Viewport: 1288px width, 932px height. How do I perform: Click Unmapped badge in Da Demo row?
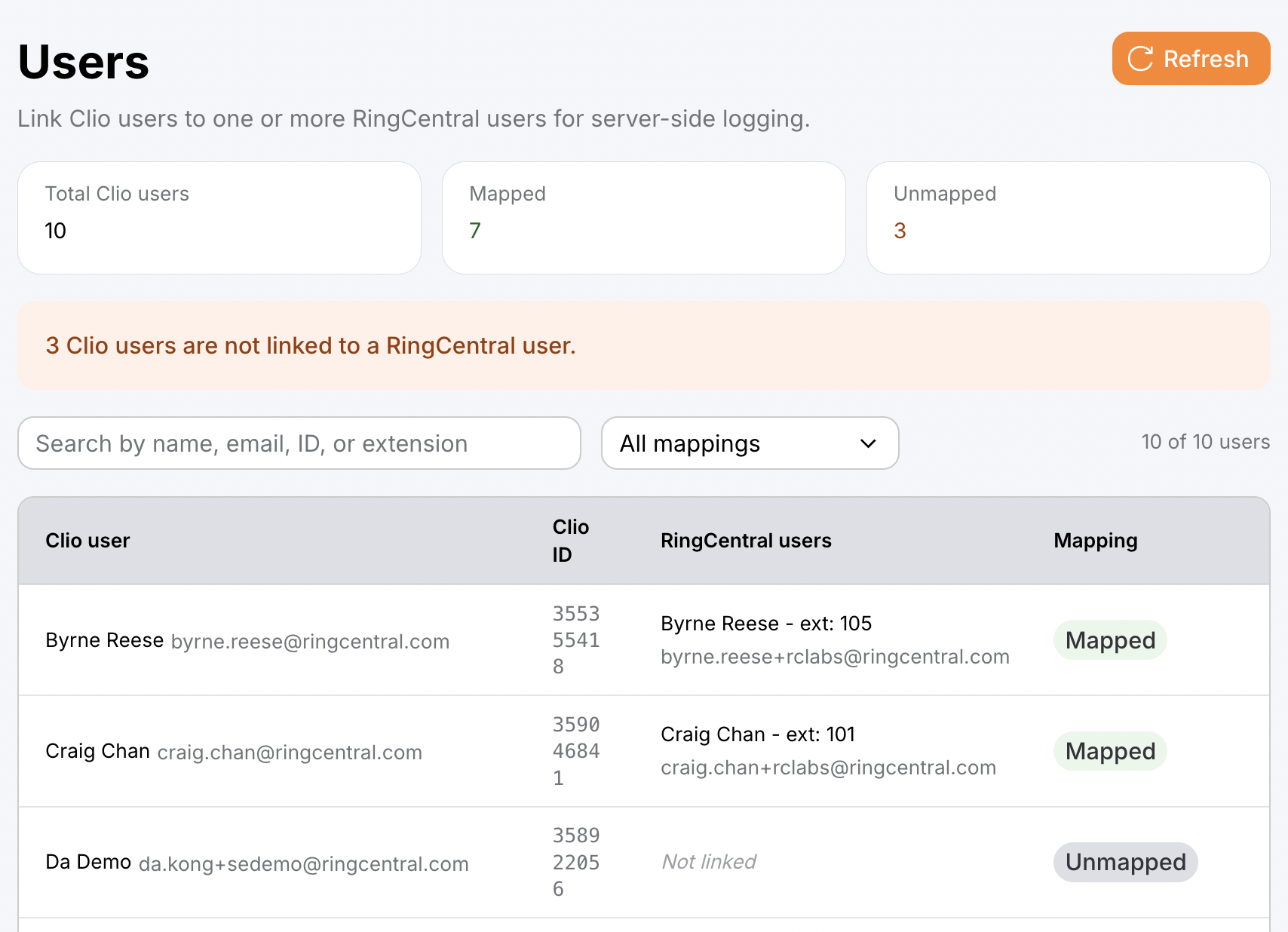pyautogui.click(x=1125, y=862)
